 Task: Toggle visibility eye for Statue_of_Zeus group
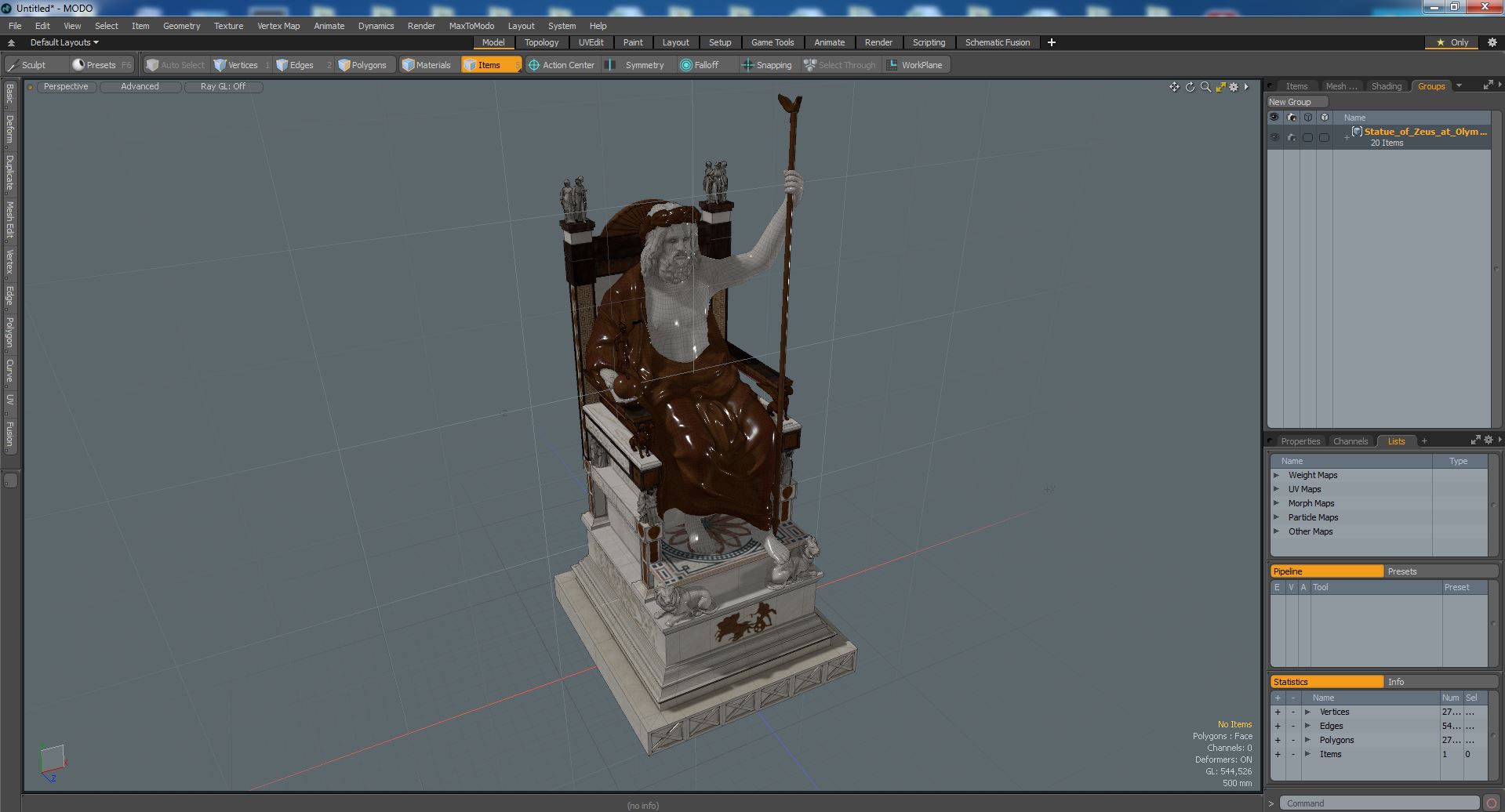(1274, 137)
